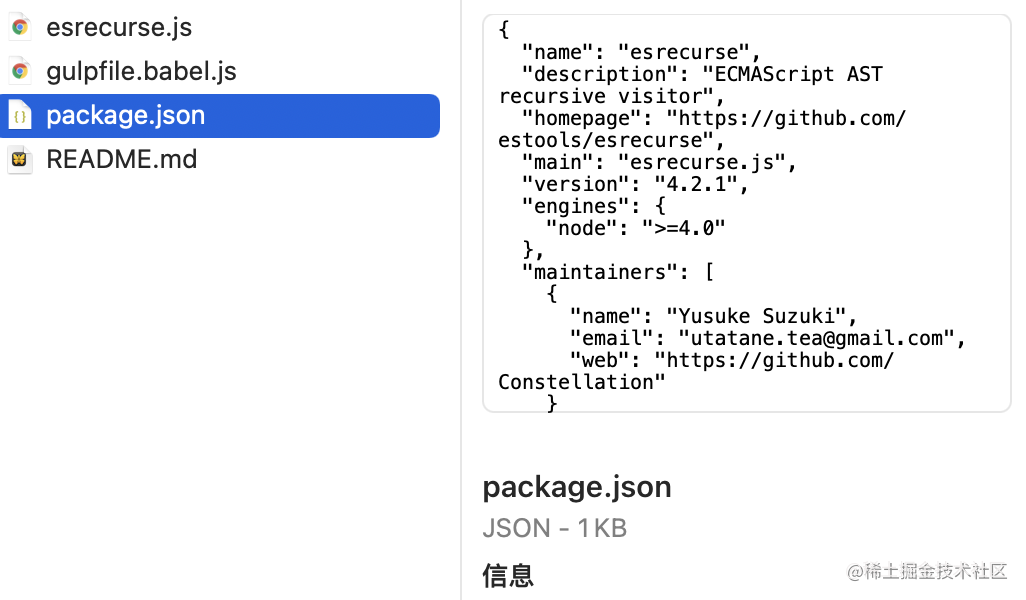This screenshot has height=600, width=1026.
Task: Click the github.com homepage URL in the preview
Action: [702, 129]
